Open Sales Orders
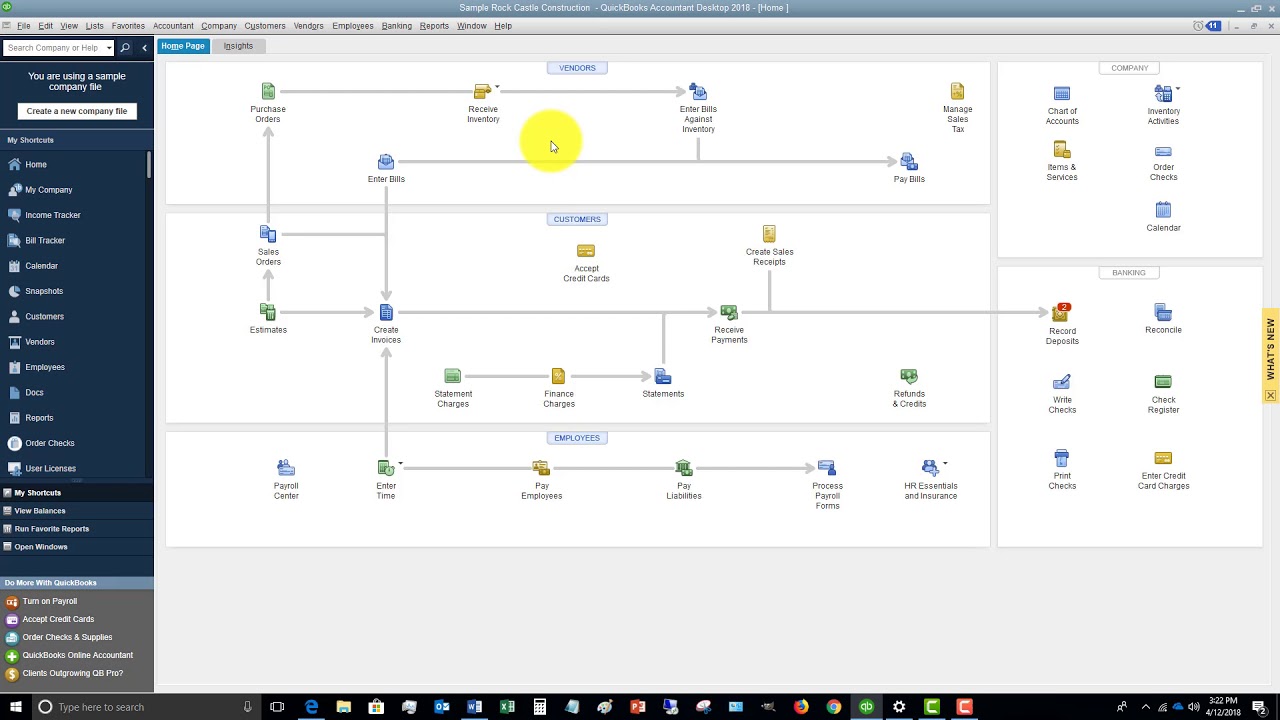This screenshot has width=1280, height=720. 268,234
